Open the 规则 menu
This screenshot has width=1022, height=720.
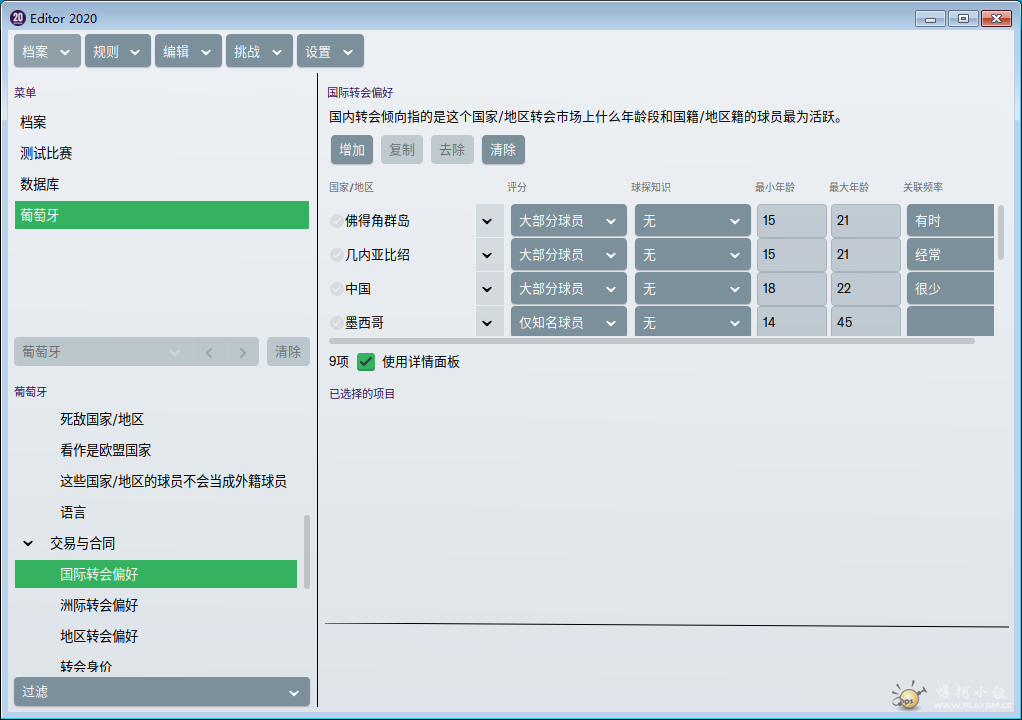coord(117,52)
